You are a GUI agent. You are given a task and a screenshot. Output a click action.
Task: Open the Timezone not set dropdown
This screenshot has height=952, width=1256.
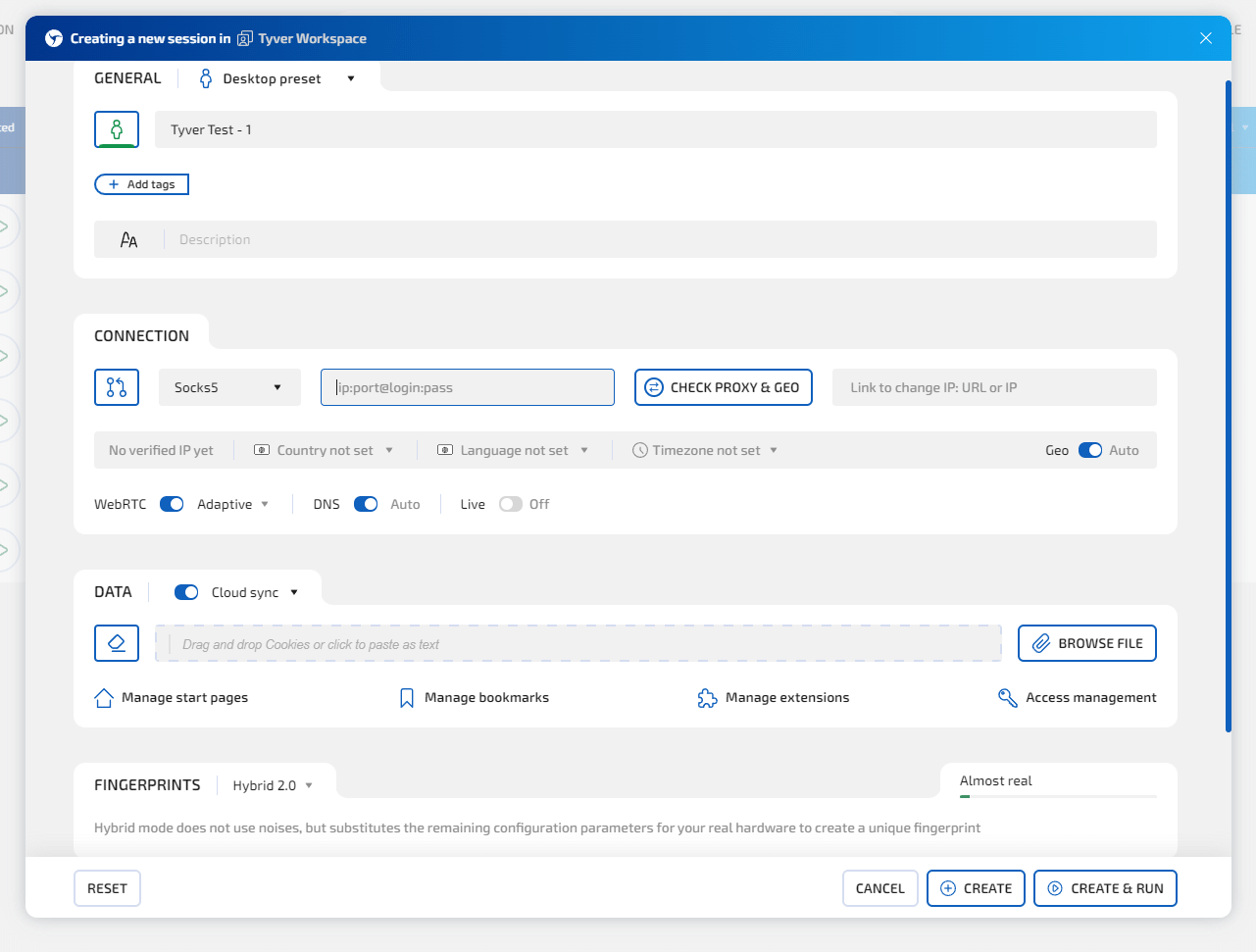click(706, 450)
